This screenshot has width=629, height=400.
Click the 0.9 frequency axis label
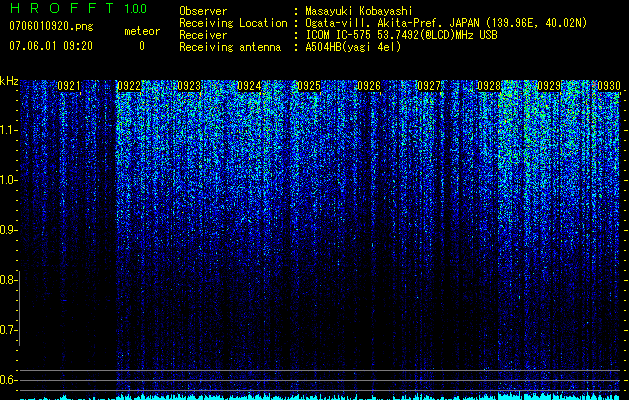point(8,230)
